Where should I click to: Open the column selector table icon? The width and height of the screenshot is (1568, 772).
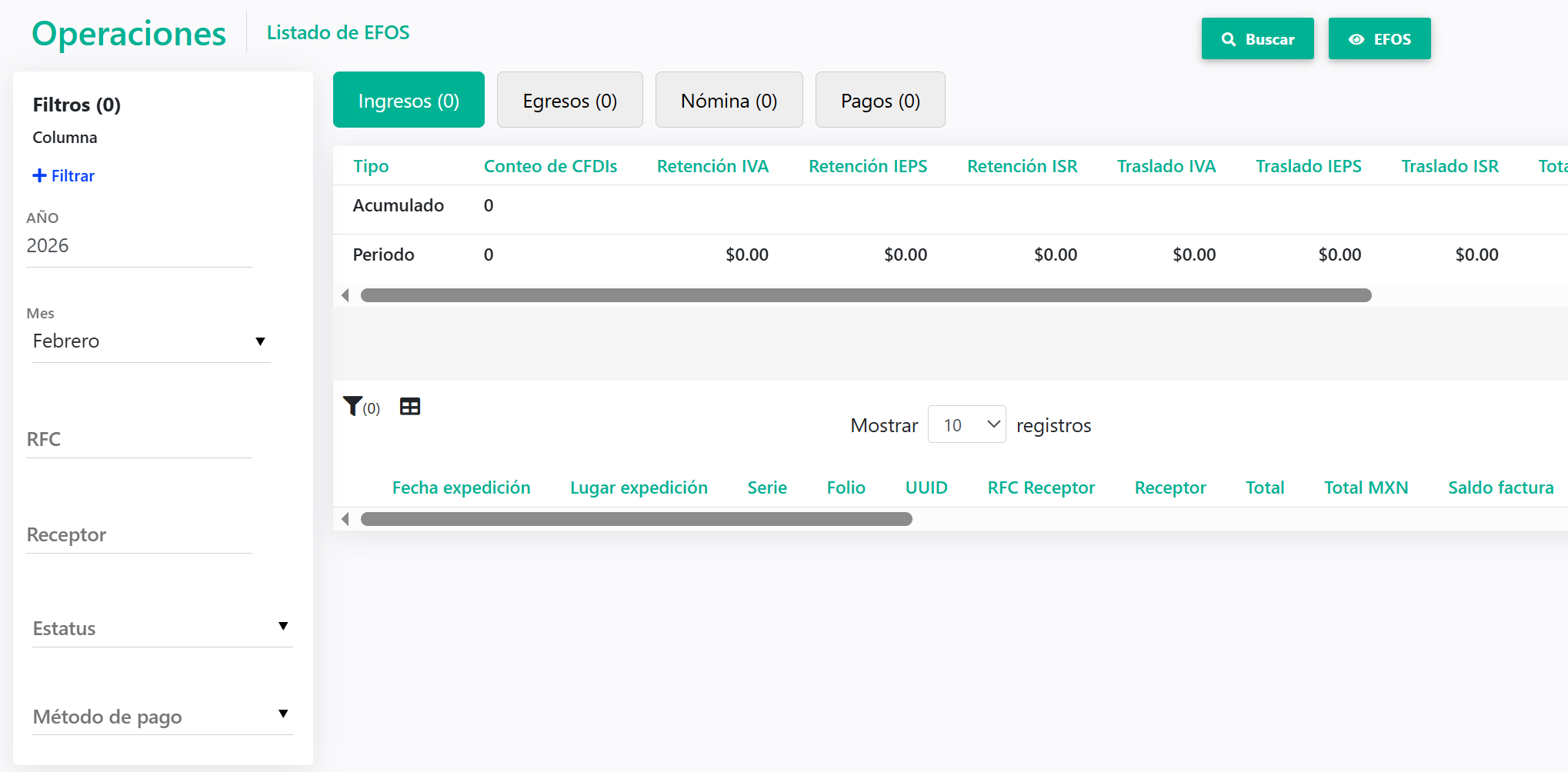tap(409, 405)
